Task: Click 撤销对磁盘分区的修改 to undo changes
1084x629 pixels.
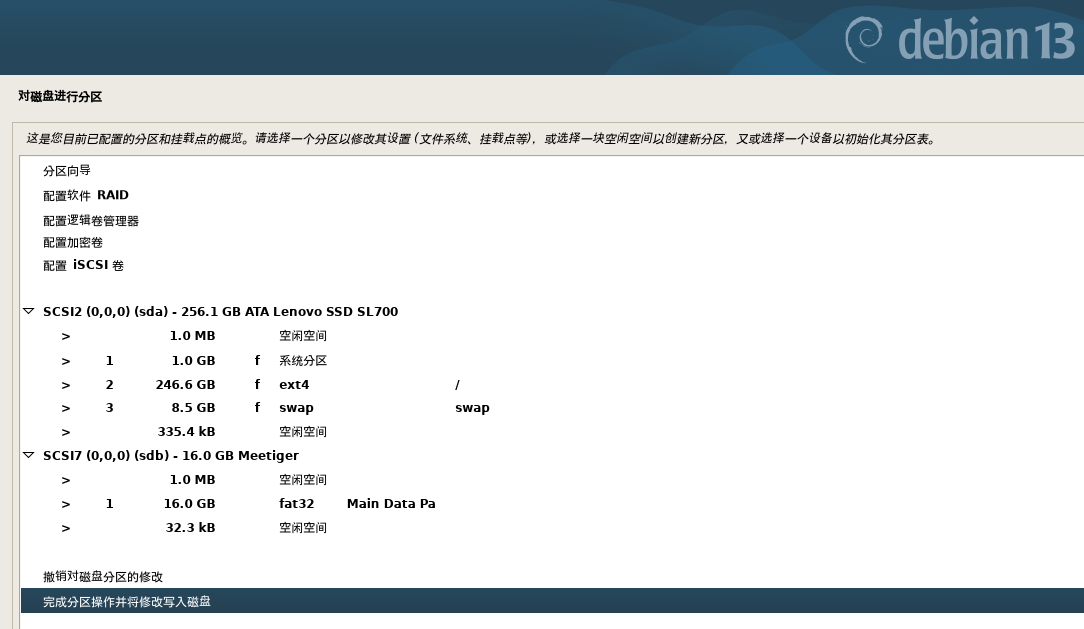Action: pyautogui.click(x=103, y=577)
